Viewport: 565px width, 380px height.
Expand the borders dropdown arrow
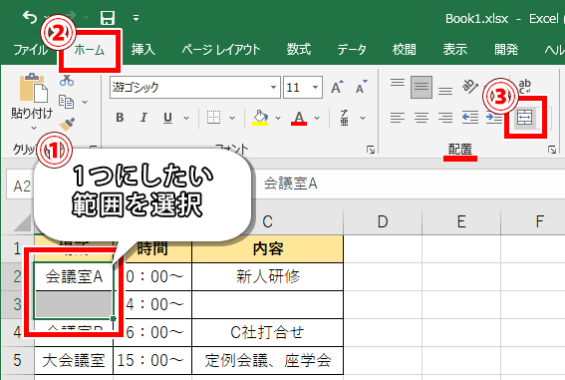tap(232, 118)
